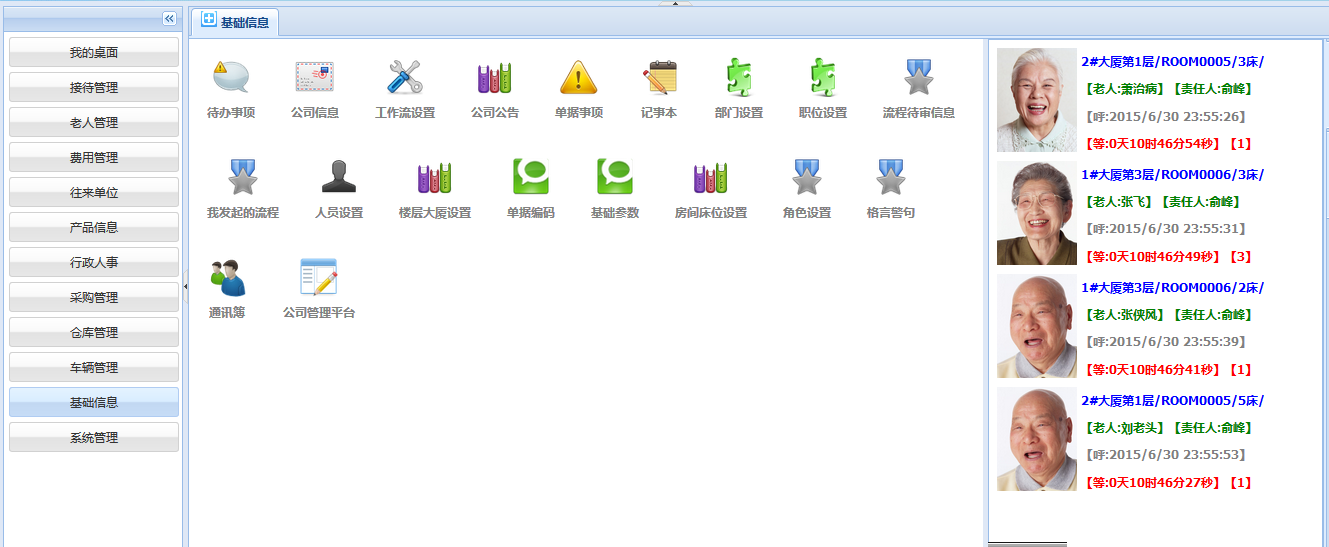This screenshot has width=1329, height=547.
Task: Click link 1#大厦第3层/ROOM0006/3床/
Action: [x=1172, y=174]
